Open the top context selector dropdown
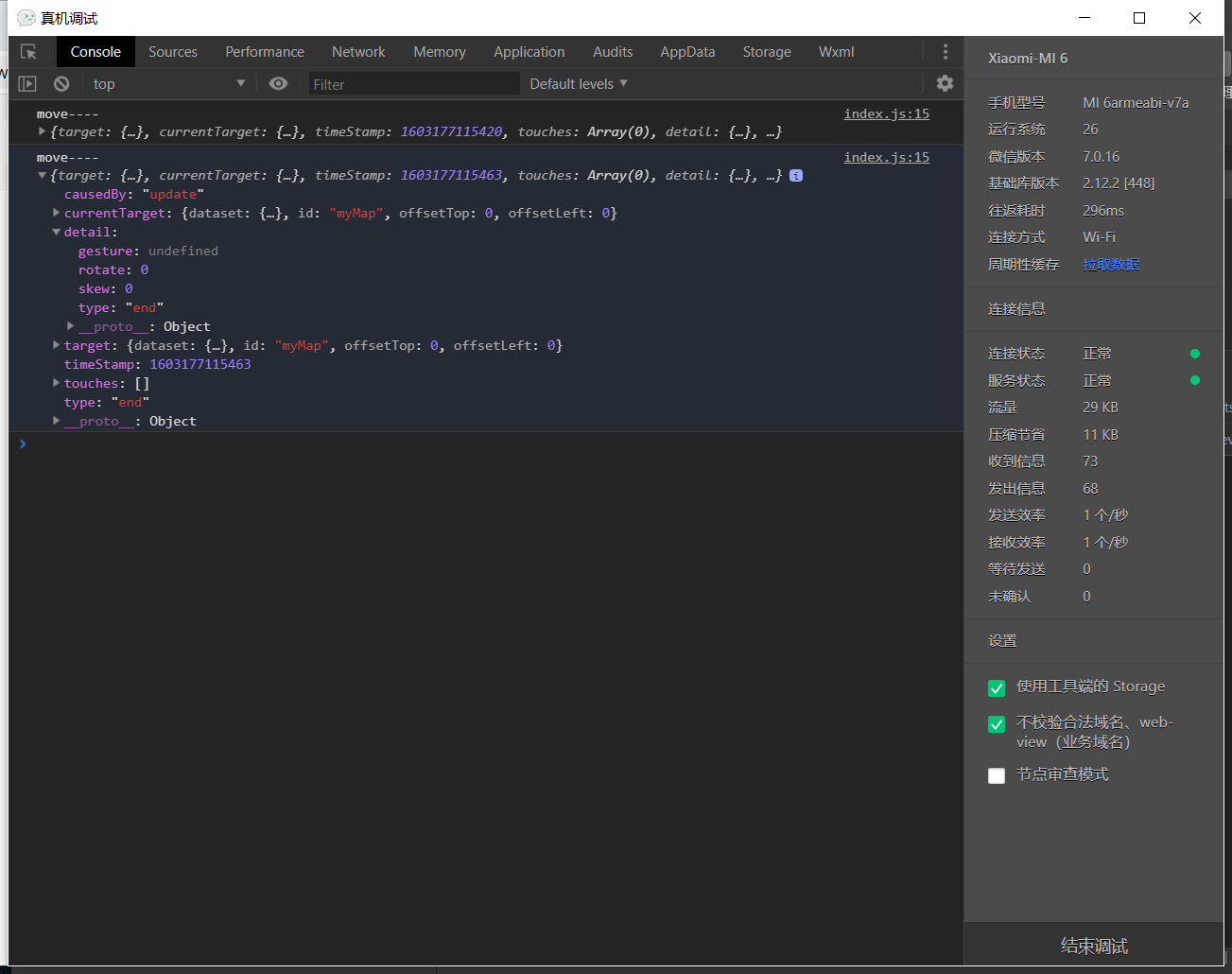Viewport: 1232px width, 974px height. (x=169, y=84)
